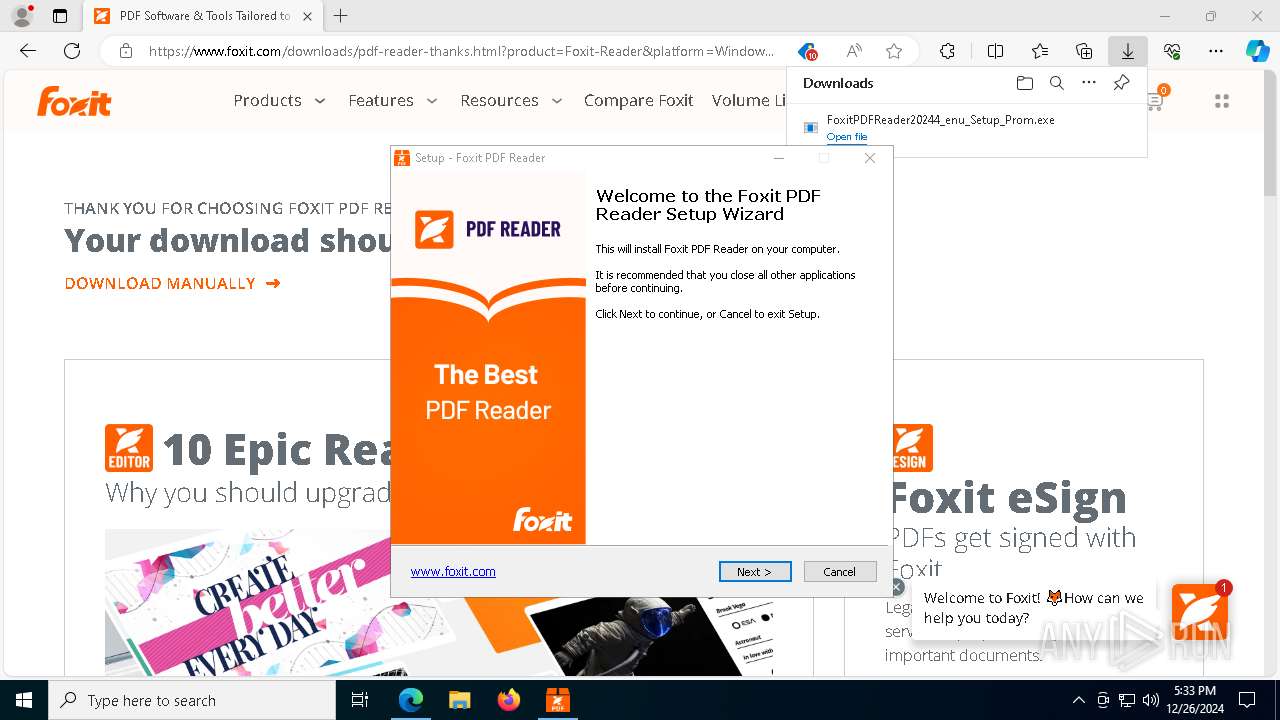Viewport: 1280px width, 720px height.
Task: Expand the Features menu
Action: [x=393, y=100]
